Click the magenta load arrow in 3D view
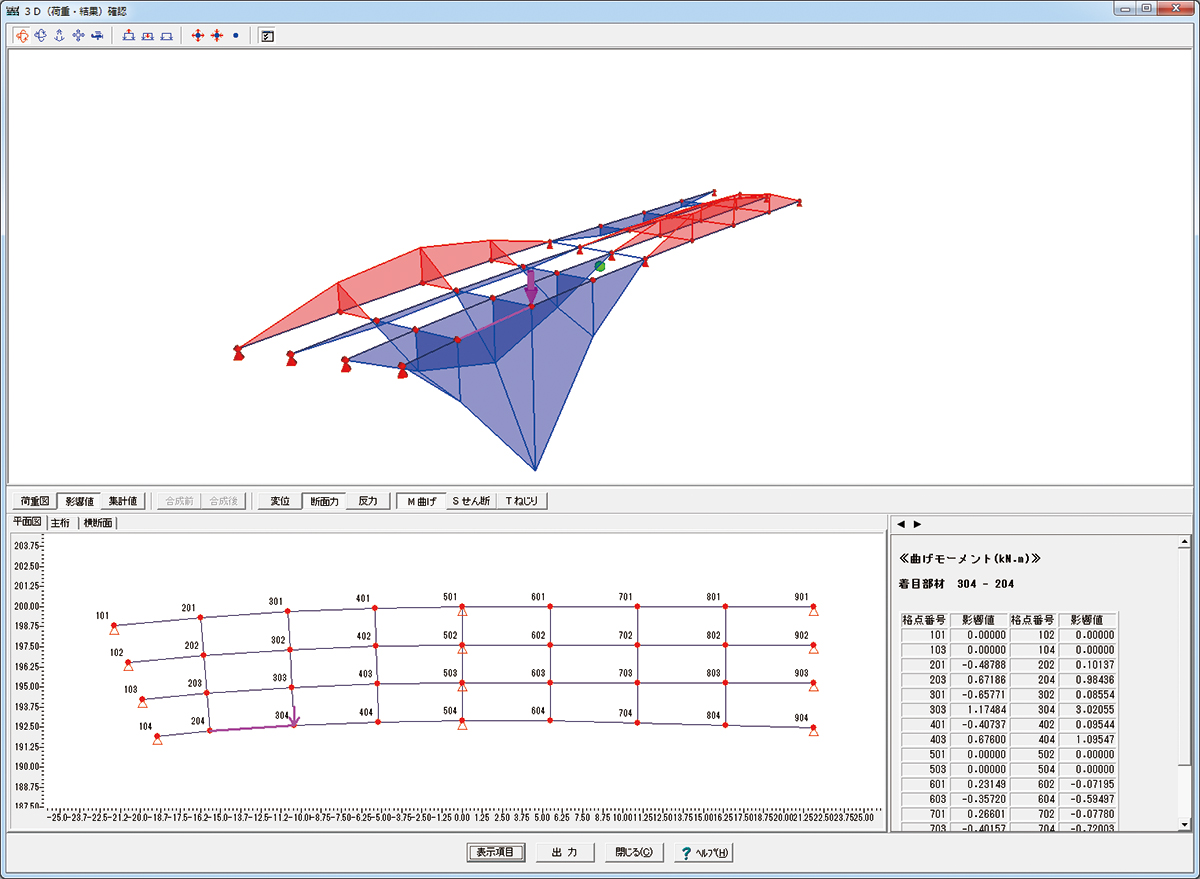Screen dimensions: 1200x879 point(531,288)
